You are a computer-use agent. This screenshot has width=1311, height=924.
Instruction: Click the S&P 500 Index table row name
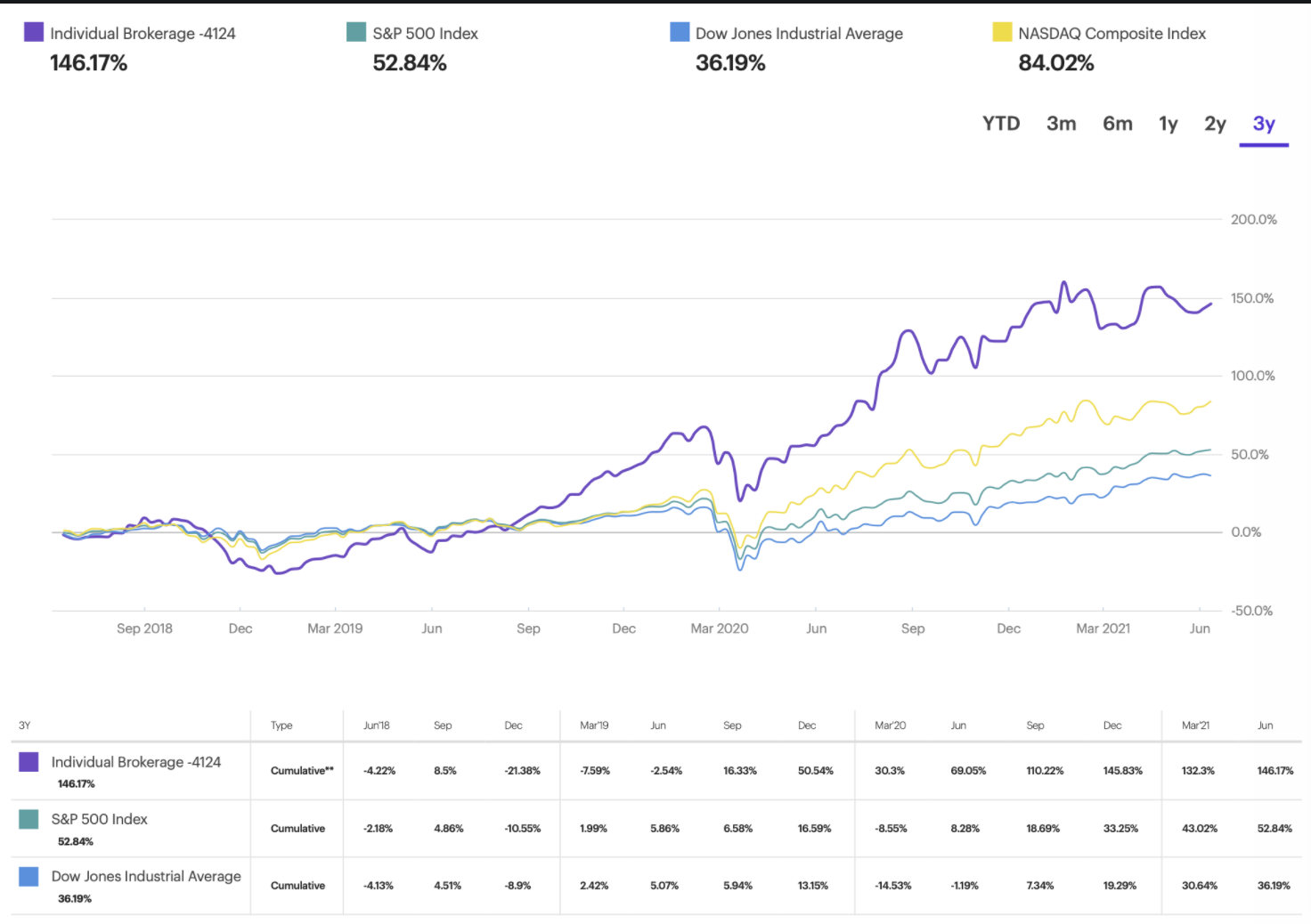click(x=100, y=819)
